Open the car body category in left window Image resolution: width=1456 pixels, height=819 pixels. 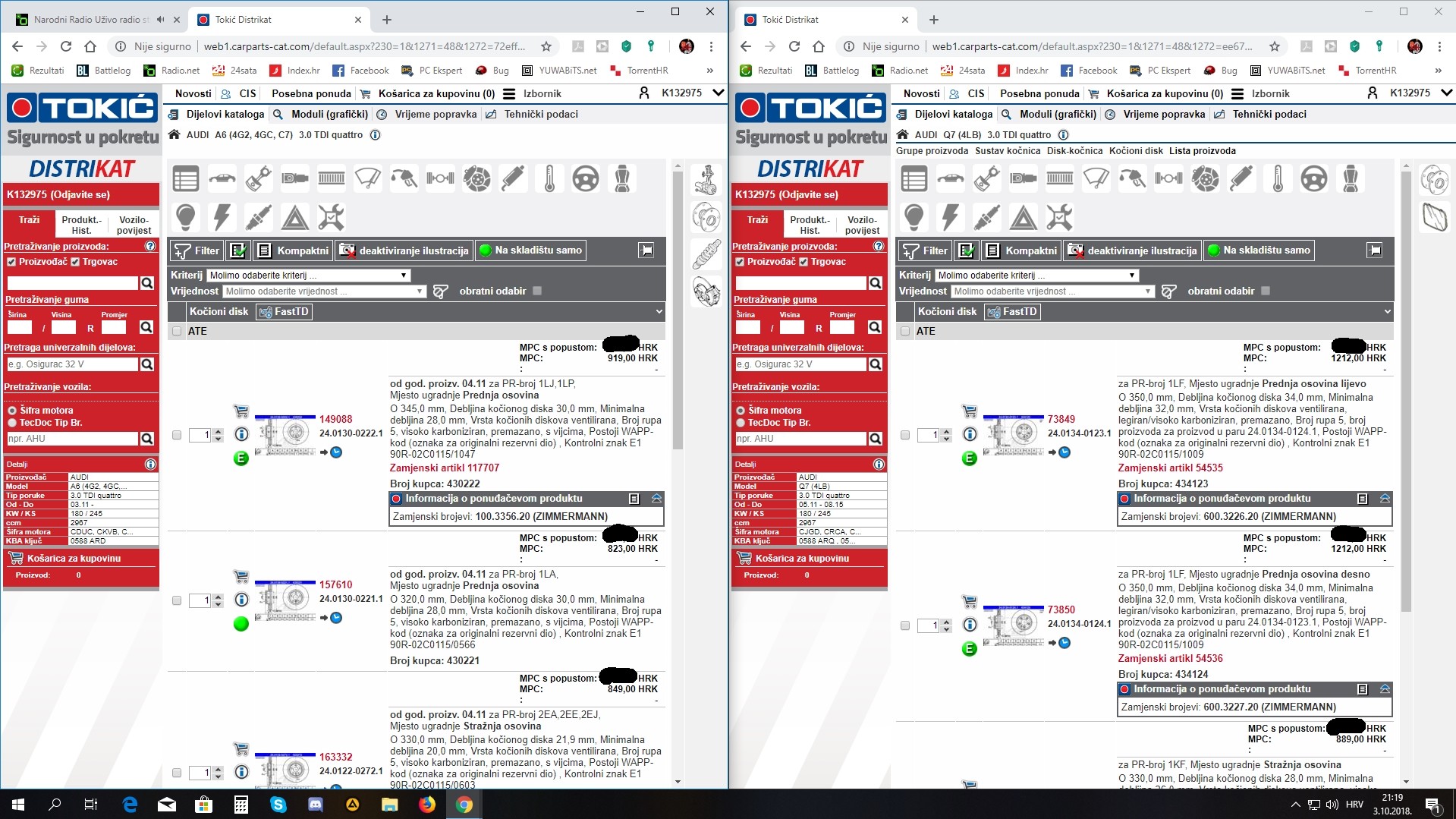pyautogui.click(x=222, y=179)
